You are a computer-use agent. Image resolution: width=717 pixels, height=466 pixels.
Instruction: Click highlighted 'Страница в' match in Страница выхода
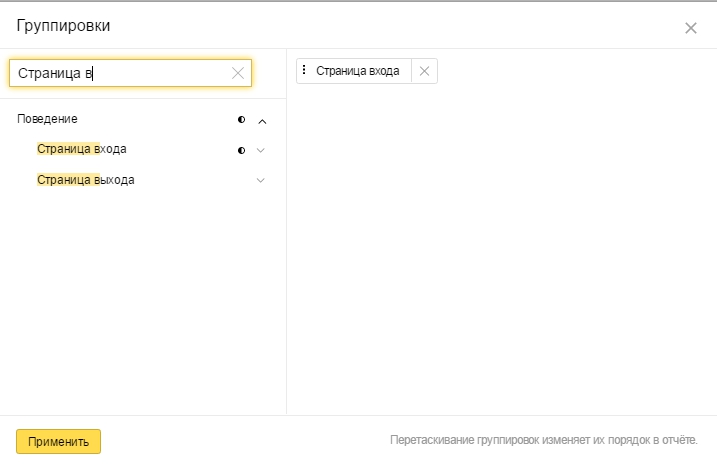(x=68, y=180)
